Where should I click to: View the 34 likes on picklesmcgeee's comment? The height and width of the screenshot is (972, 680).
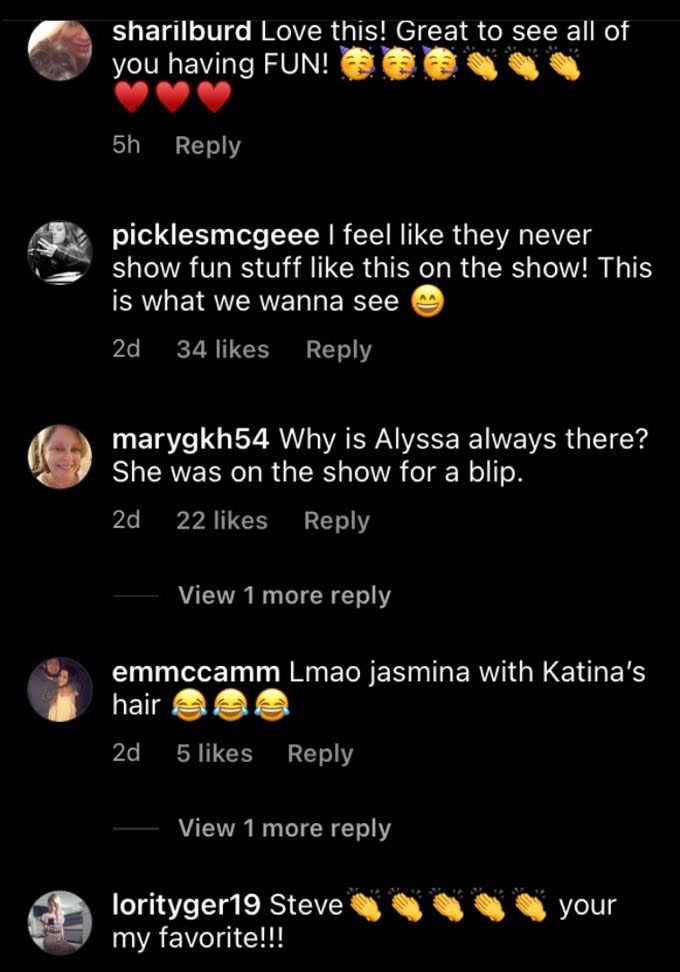click(x=223, y=350)
